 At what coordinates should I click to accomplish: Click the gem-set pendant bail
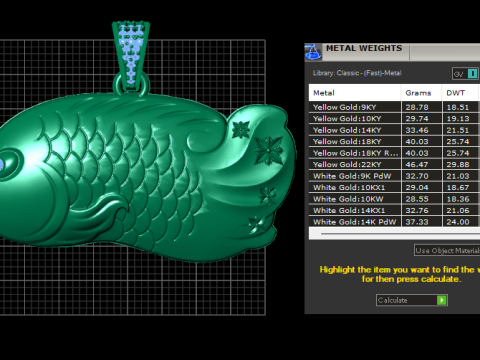131,57
